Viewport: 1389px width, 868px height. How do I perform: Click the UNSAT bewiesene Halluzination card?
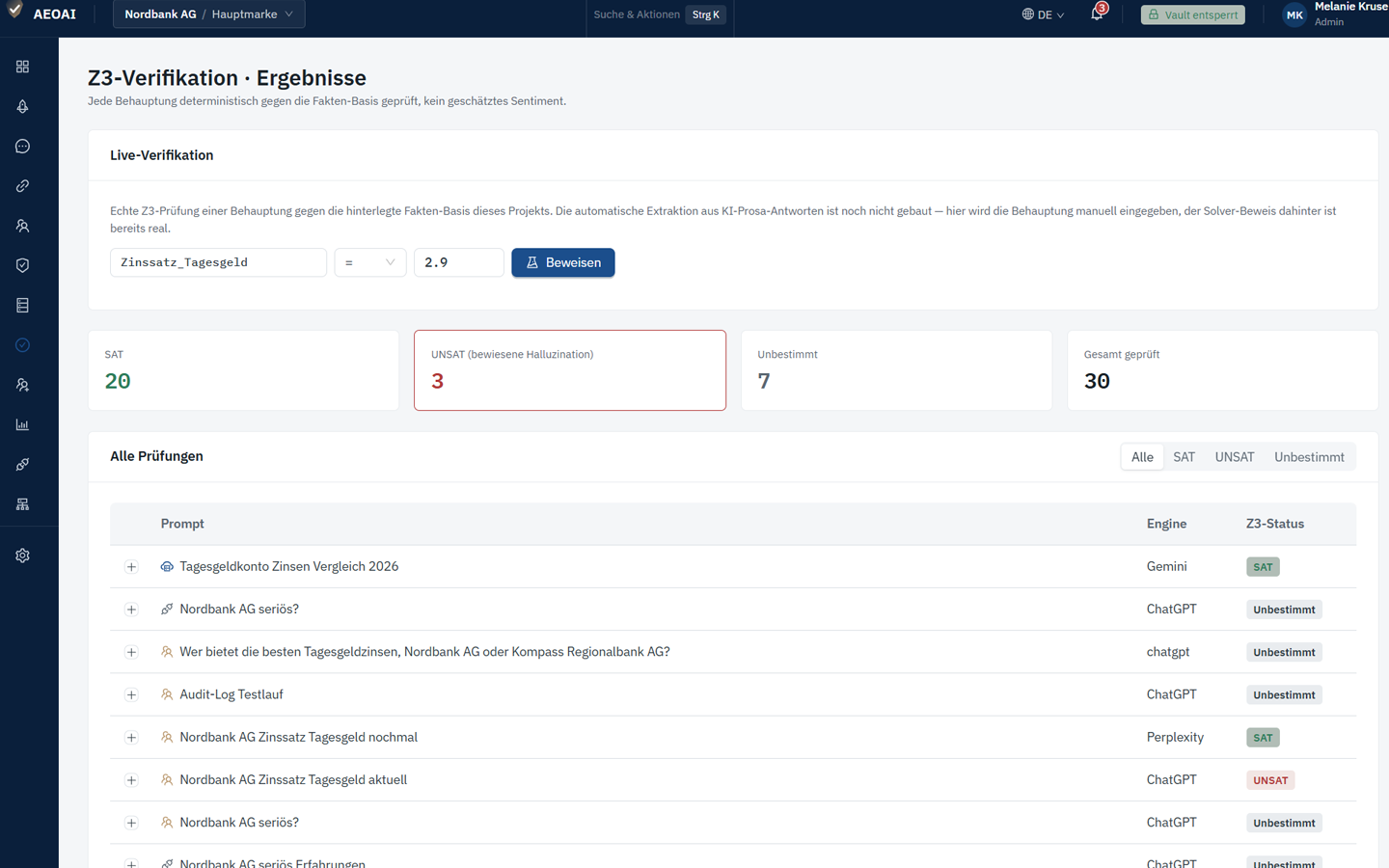pyautogui.click(x=570, y=370)
